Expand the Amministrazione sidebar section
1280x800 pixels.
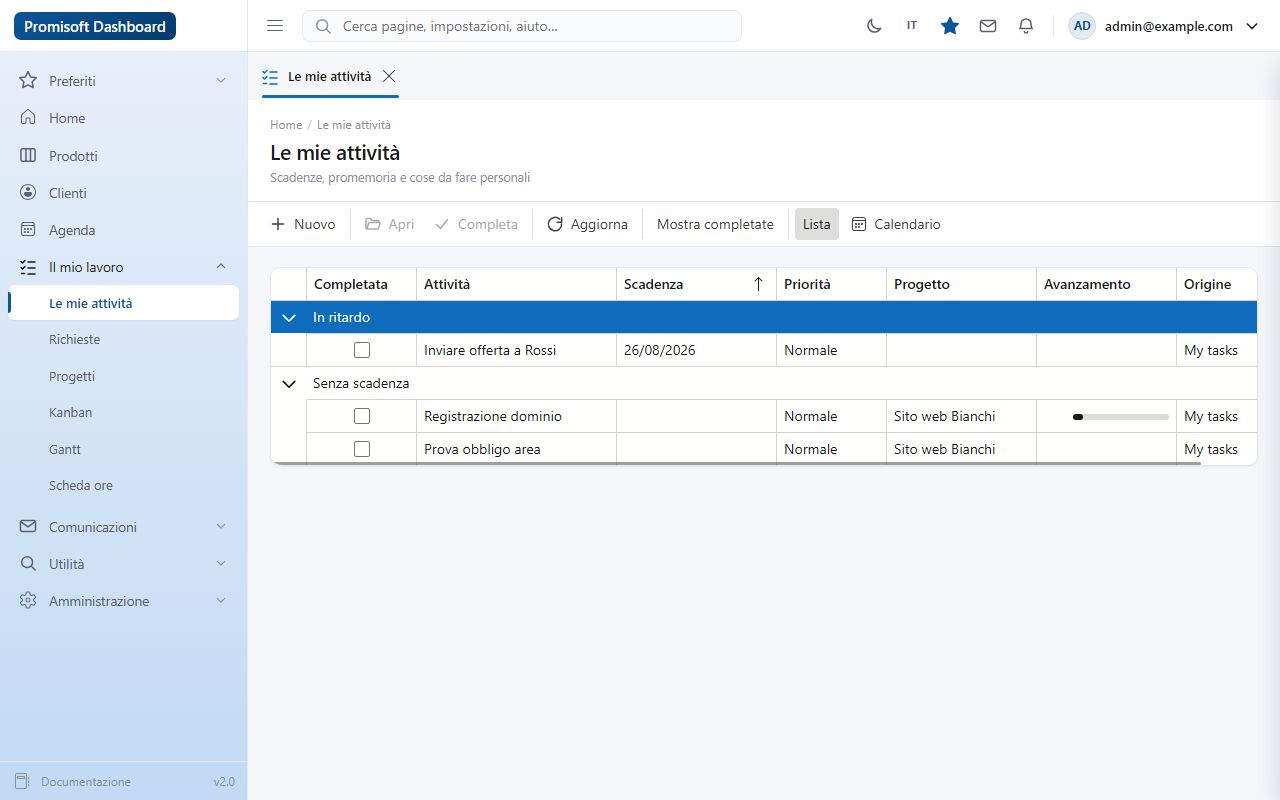point(123,601)
